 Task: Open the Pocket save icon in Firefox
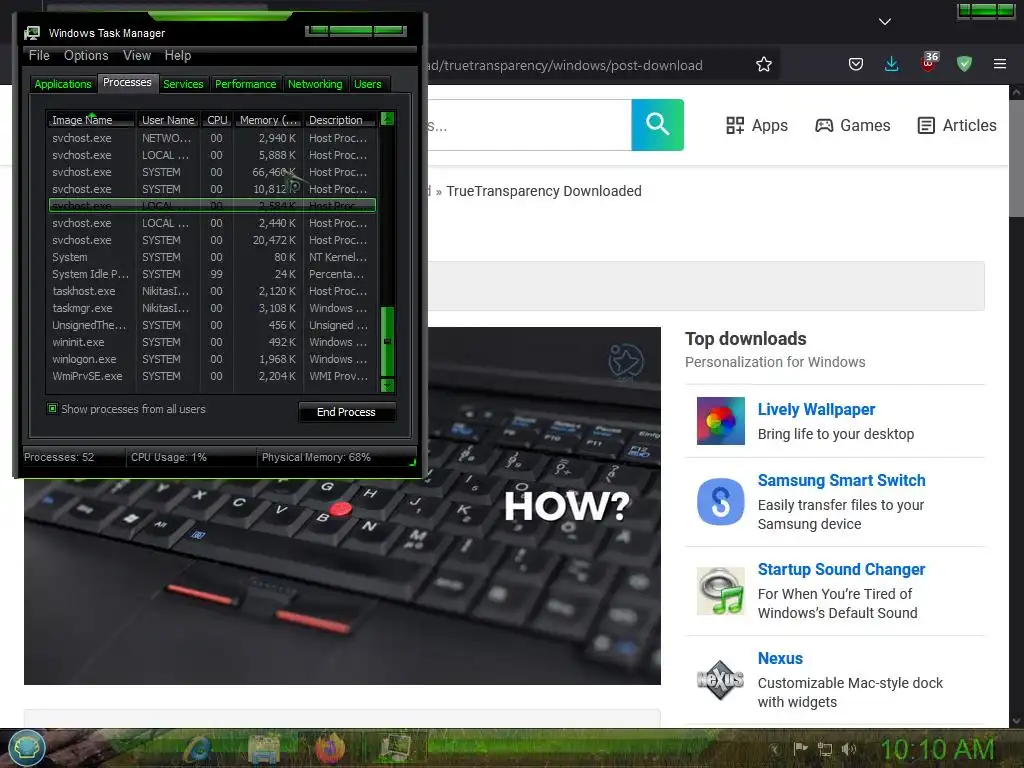click(856, 64)
